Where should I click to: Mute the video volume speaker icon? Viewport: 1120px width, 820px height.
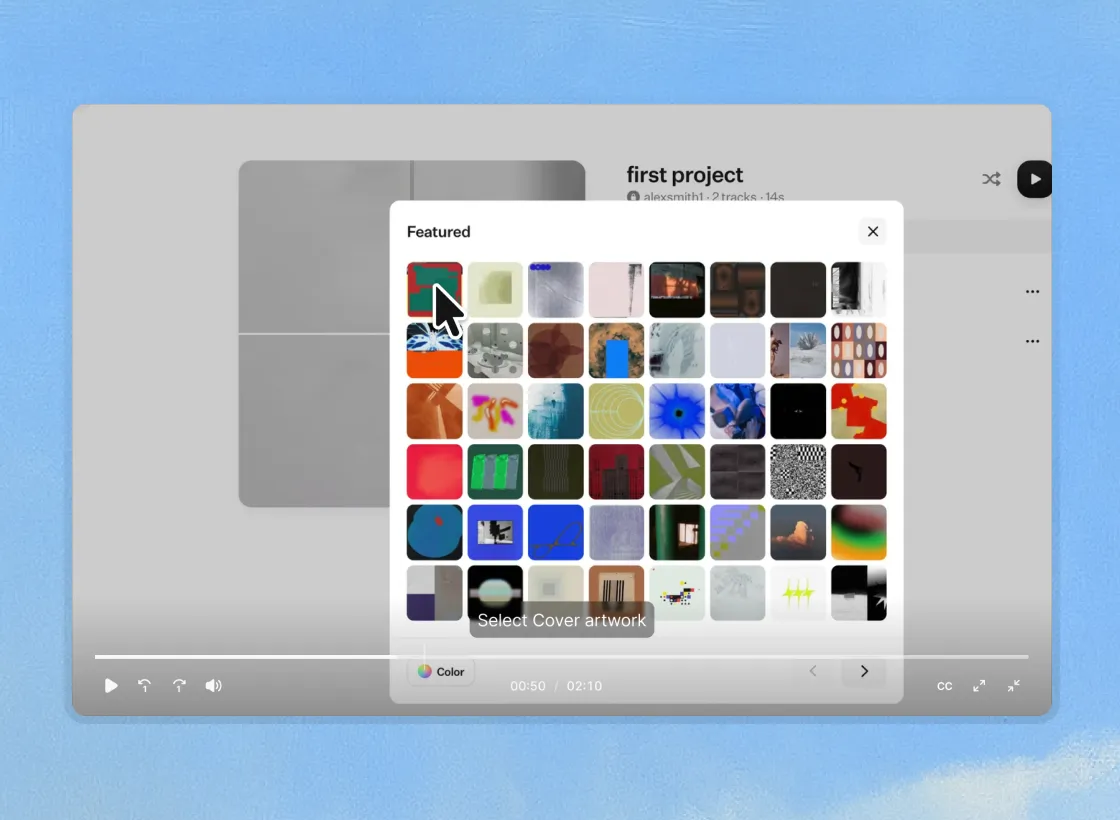click(x=214, y=686)
